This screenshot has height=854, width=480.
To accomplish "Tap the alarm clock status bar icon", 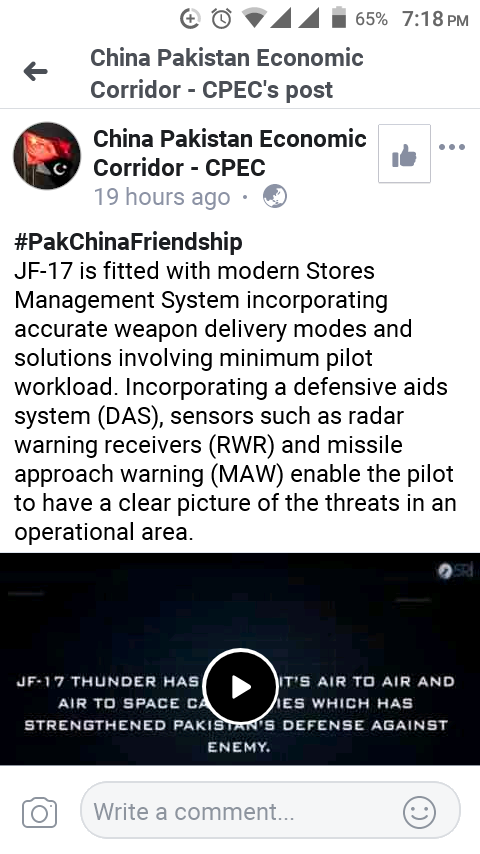I will [221, 19].
